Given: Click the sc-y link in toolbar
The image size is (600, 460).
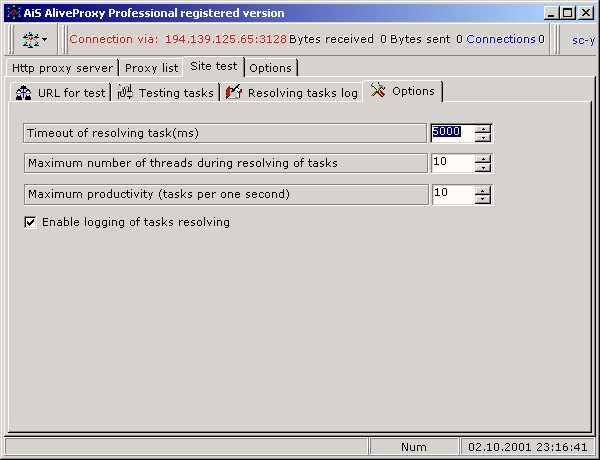Looking at the screenshot, I should coord(583,40).
